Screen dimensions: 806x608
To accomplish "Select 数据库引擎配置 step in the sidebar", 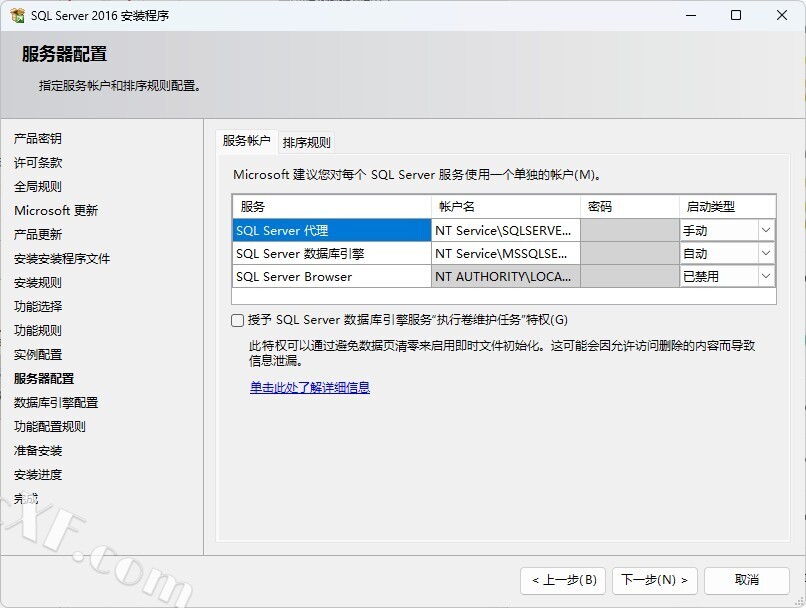I will pos(56,402).
